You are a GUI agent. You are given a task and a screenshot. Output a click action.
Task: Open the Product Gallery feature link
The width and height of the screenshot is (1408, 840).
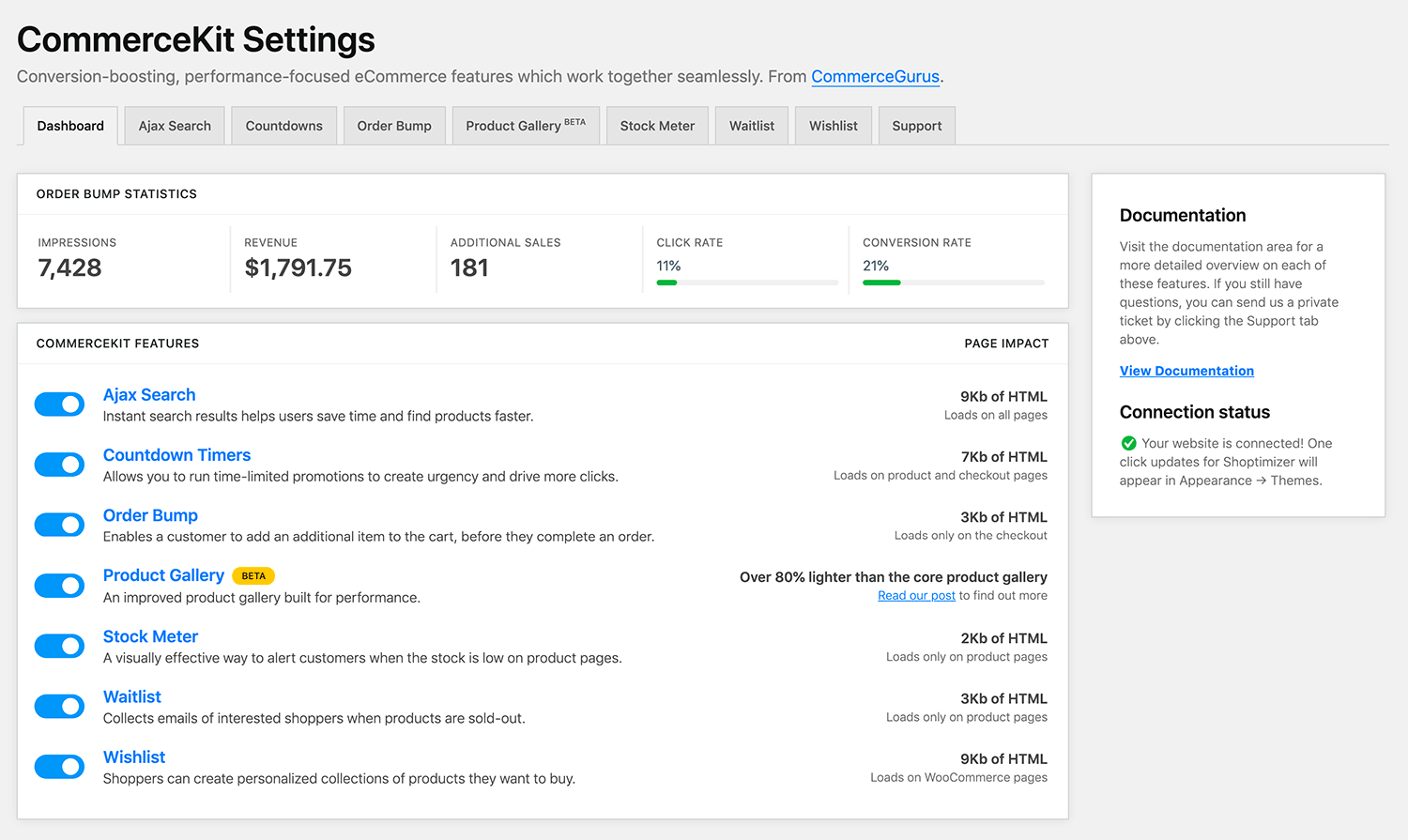click(x=163, y=575)
